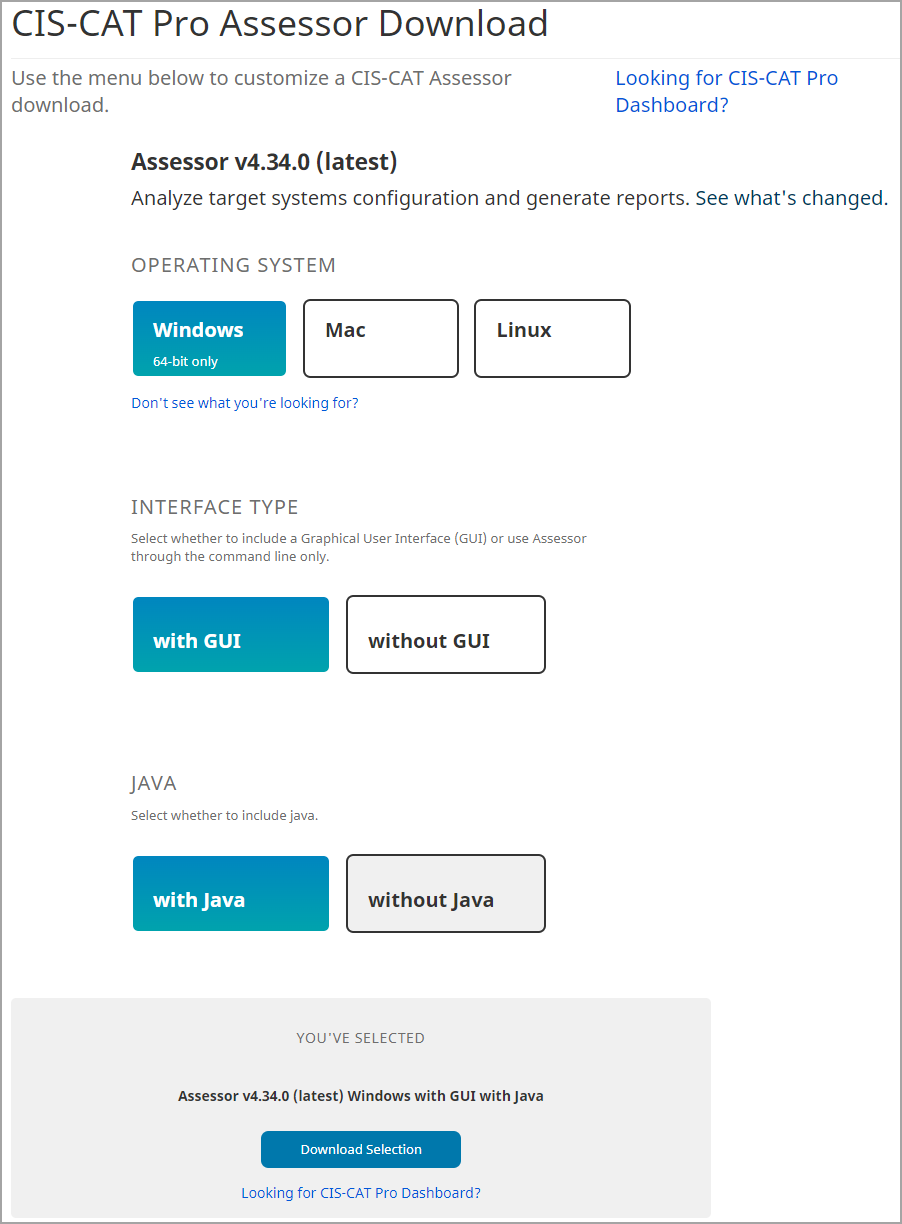Exclude Java by choosing without Java

(x=445, y=893)
